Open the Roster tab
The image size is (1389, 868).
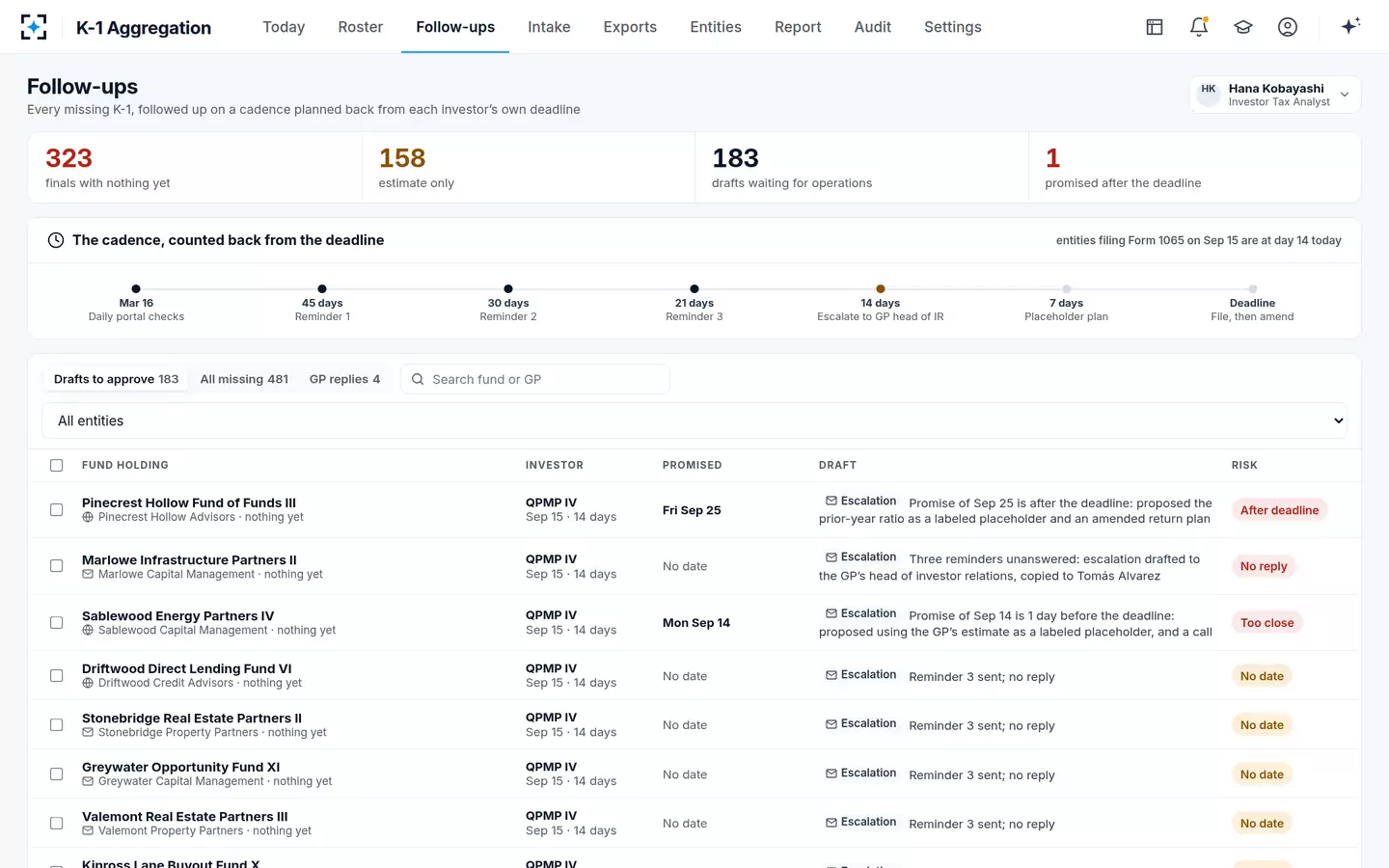361,27
